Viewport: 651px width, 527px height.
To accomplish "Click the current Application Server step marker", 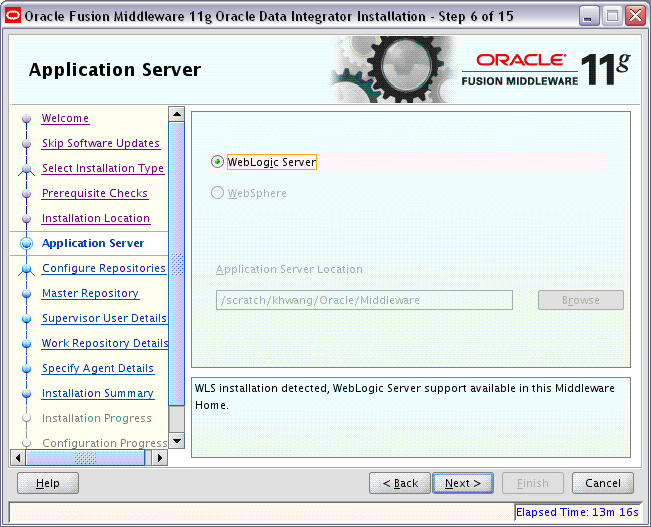I will 27,243.
